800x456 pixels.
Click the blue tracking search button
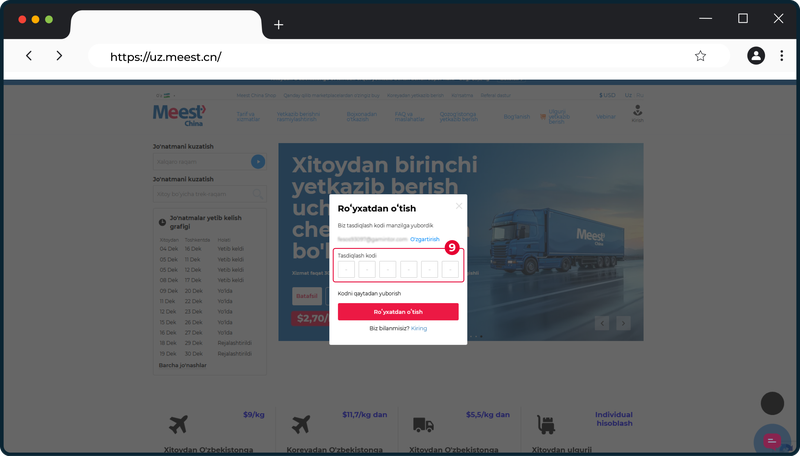tap(258, 162)
